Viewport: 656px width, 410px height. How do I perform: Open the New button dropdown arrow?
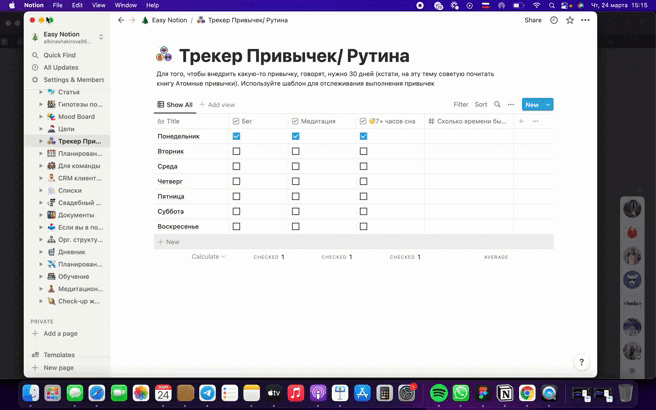pyautogui.click(x=548, y=105)
